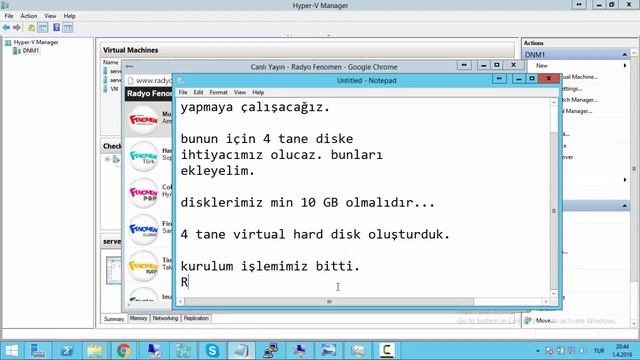
Task: Open the Help menu in Notepad
Action: (258, 92)
